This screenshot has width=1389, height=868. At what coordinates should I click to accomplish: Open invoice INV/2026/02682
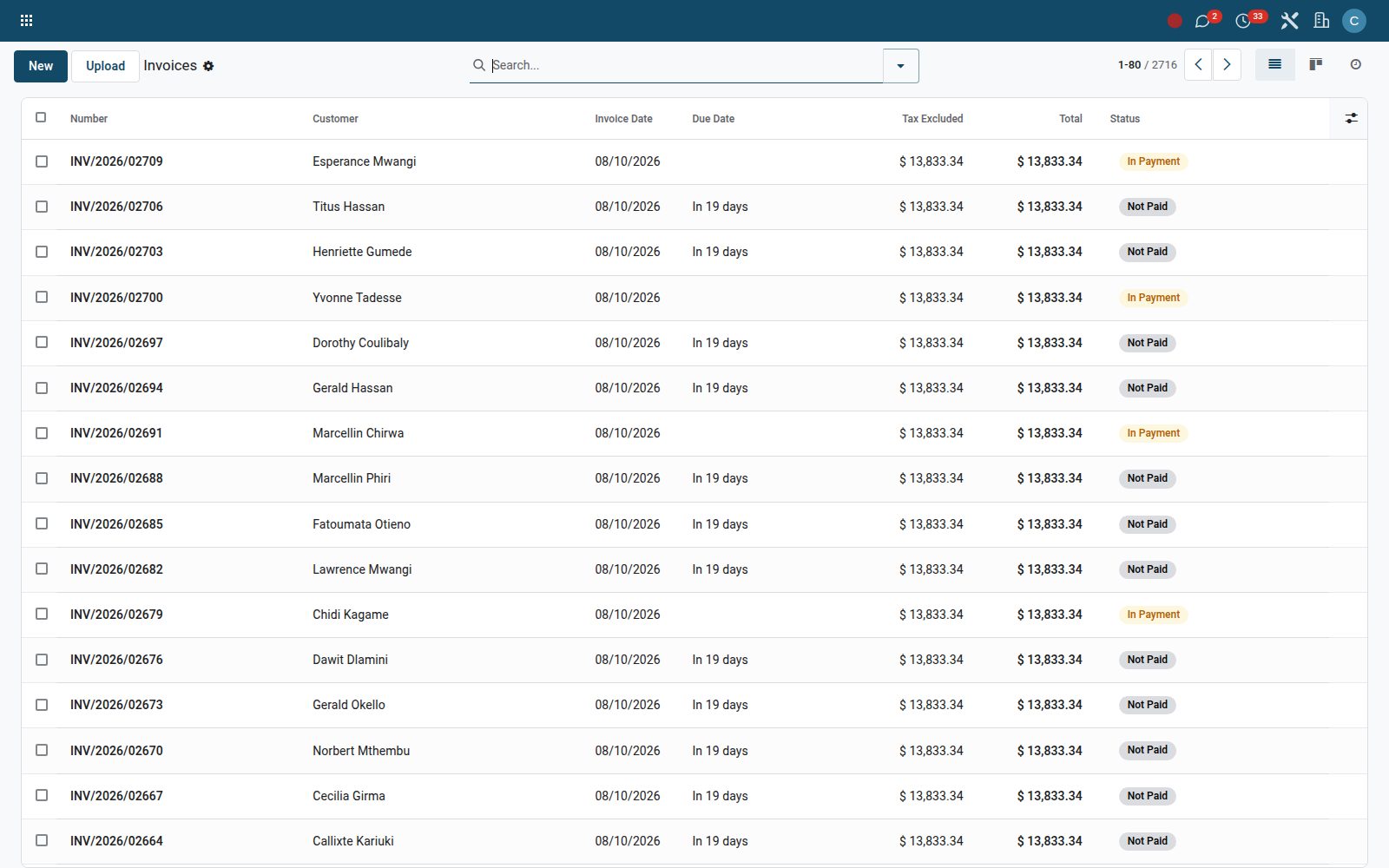(x=116, y=569)
